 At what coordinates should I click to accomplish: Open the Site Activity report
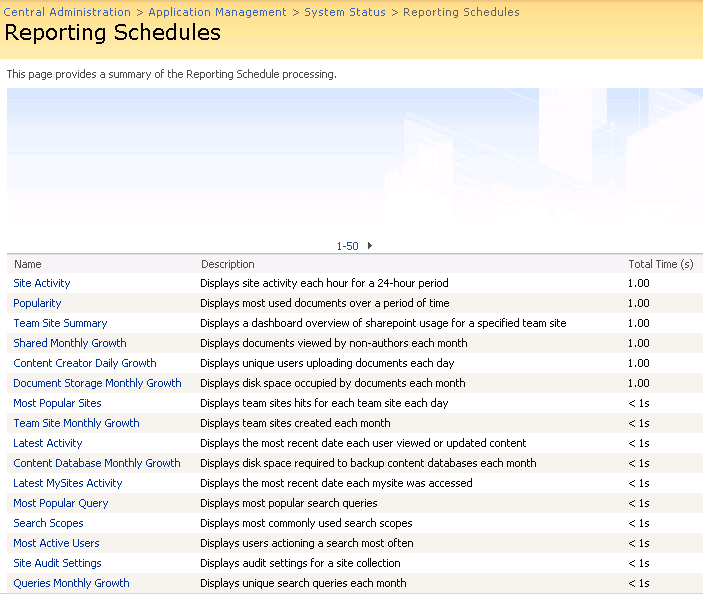pos(42,283)
